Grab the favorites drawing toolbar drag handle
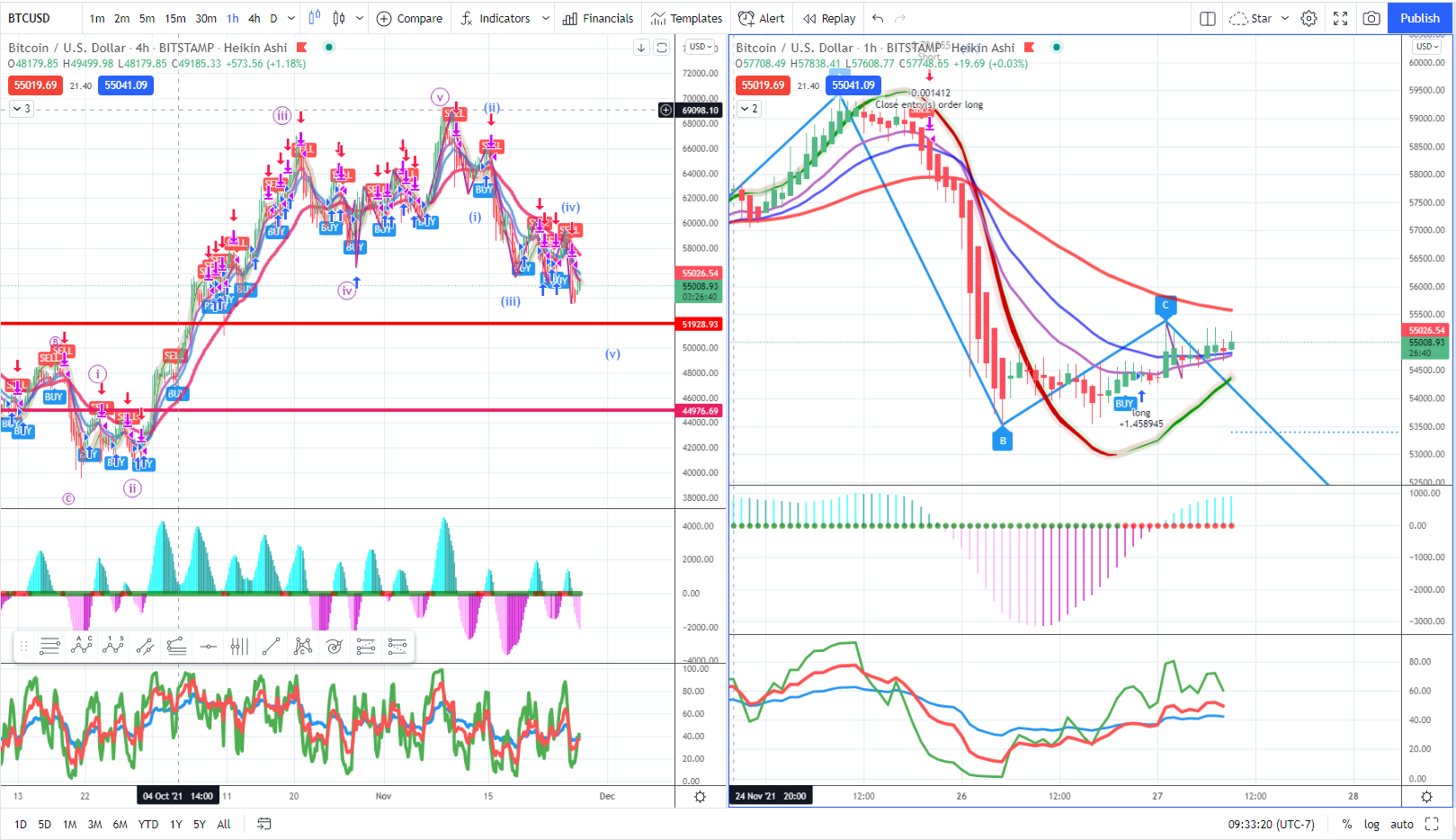This screenshot has width=1456, height=840. [24, 646]
